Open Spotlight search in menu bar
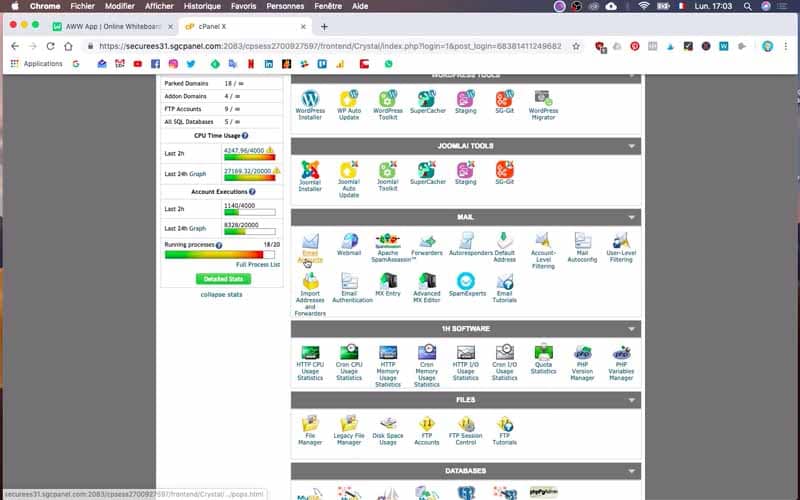The height and width of the screenshot is (500, 800). [747, 6]
